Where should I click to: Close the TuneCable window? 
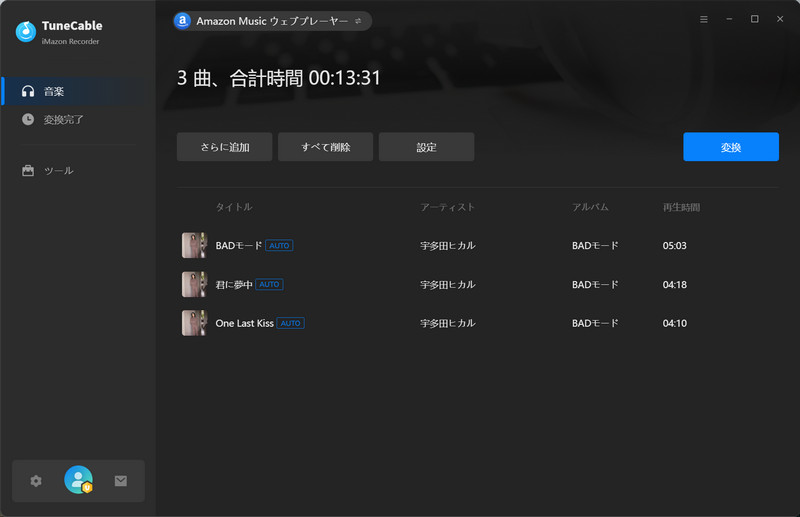click(x=780, y=19)
